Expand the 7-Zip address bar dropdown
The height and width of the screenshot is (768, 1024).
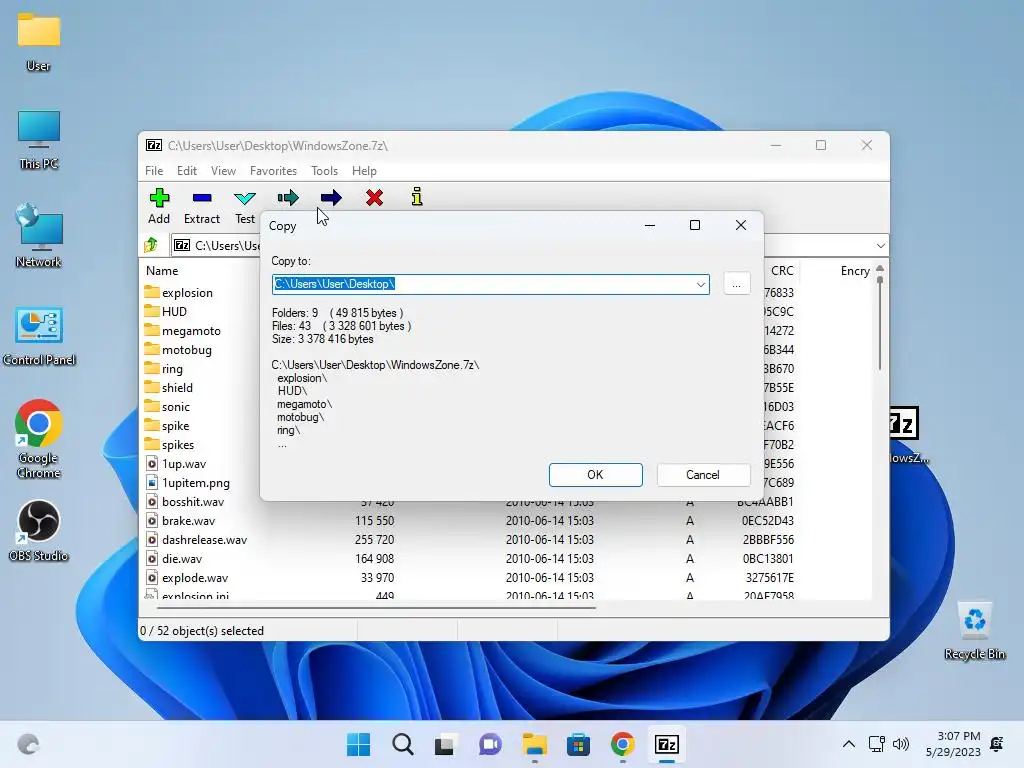coord(880,246)
